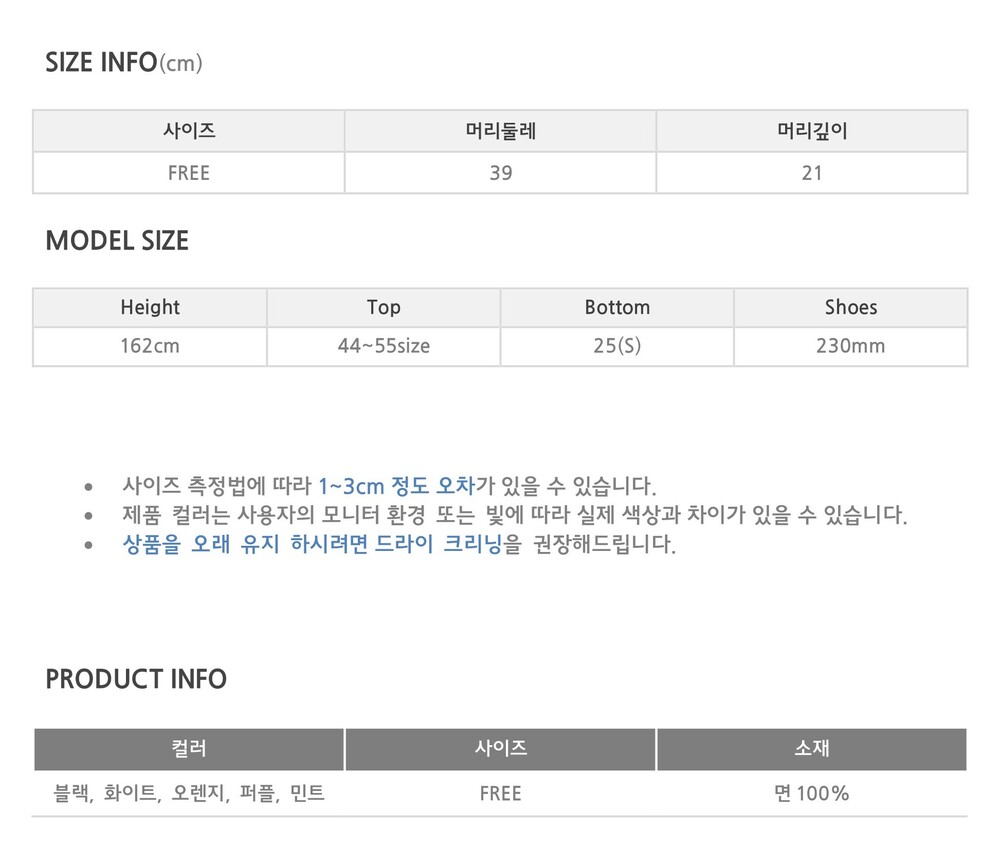
Task: Select the Bottom column header
Action: point(617,307)
